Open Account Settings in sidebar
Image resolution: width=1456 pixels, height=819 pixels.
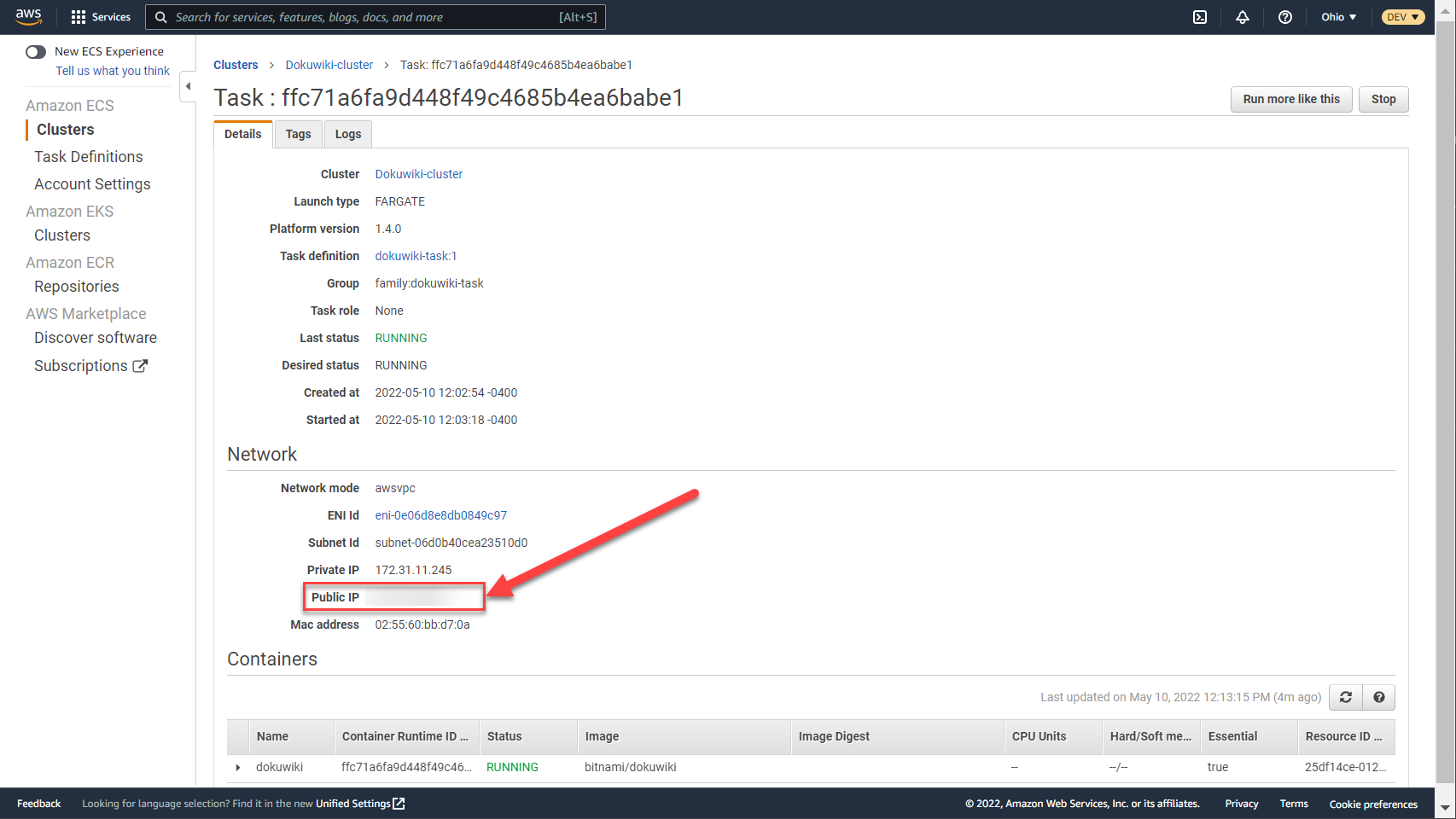92,184
